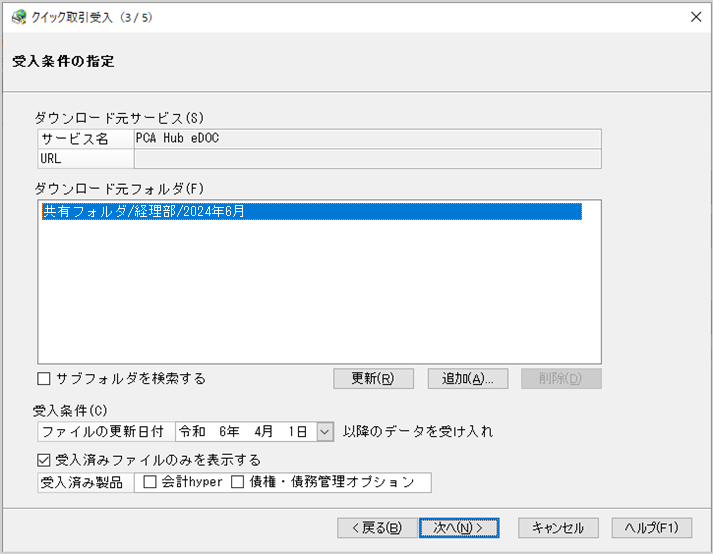
Task: Click 追加(A)... to add a folder
Action: (x=468, y=379)
